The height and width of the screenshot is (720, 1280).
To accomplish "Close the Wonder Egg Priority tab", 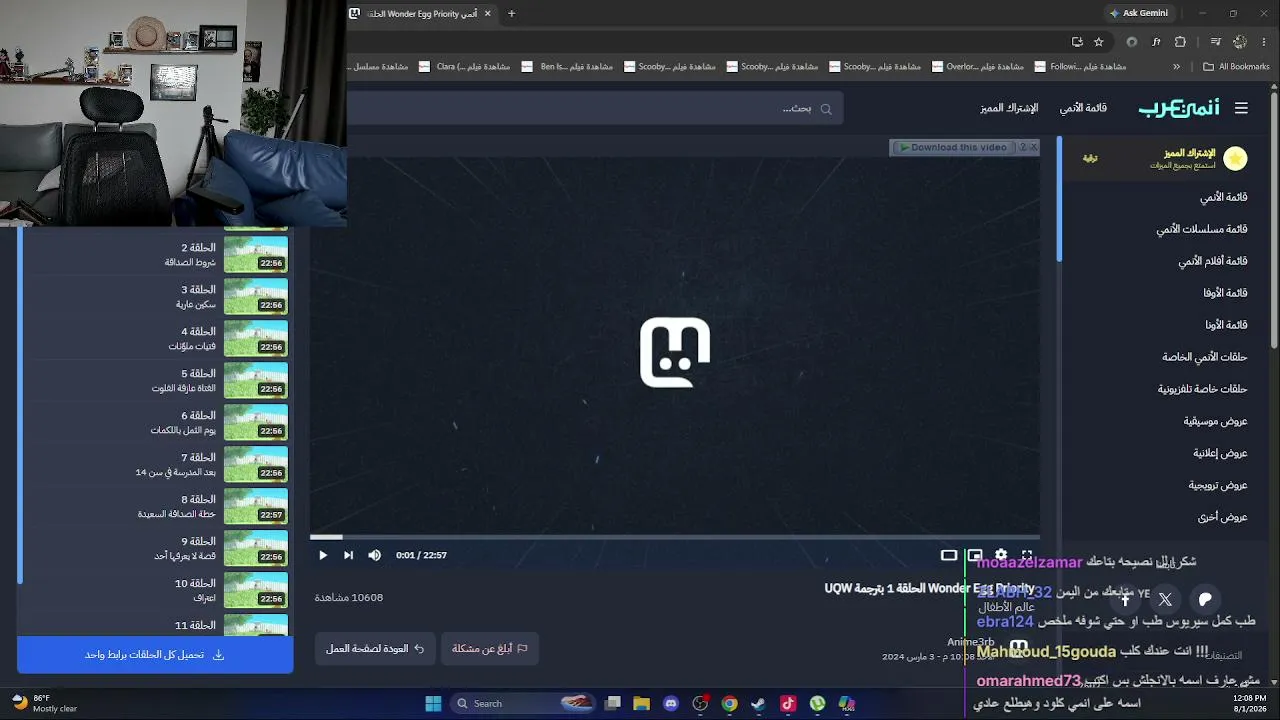I will click(488, 14).
